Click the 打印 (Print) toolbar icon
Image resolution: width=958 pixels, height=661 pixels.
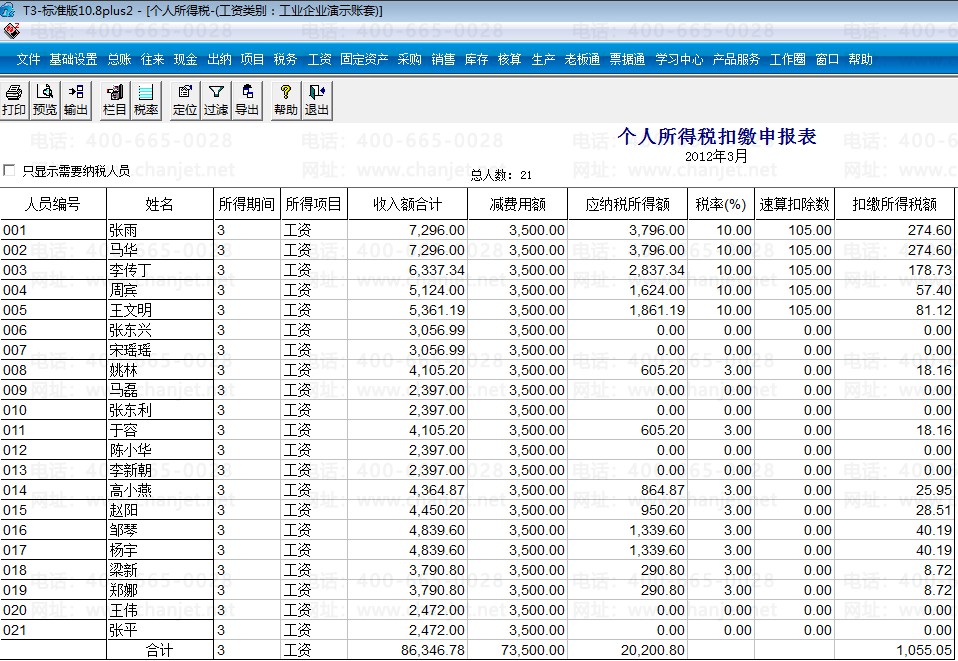(14, 100)
